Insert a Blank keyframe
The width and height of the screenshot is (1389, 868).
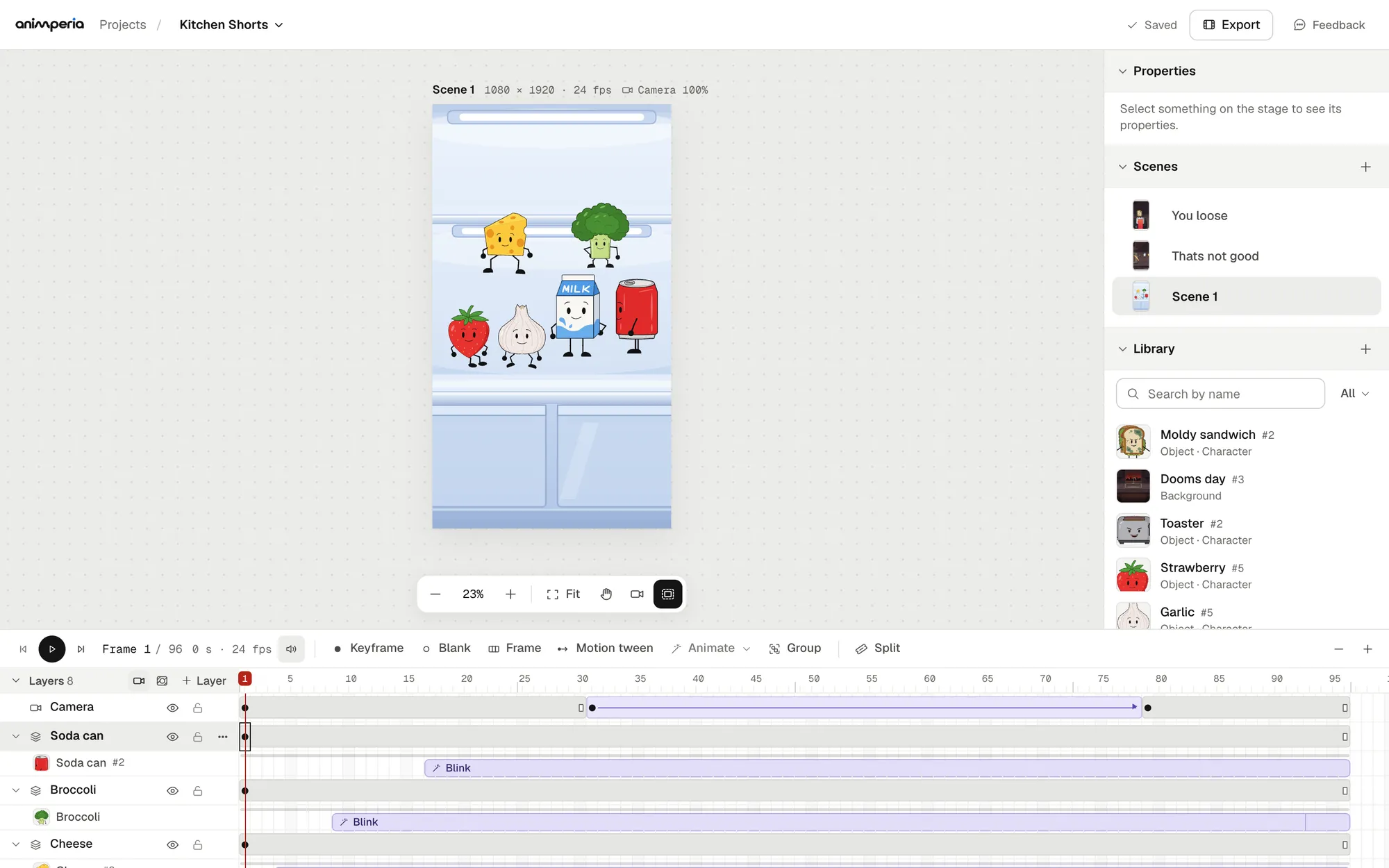[447, 648]
